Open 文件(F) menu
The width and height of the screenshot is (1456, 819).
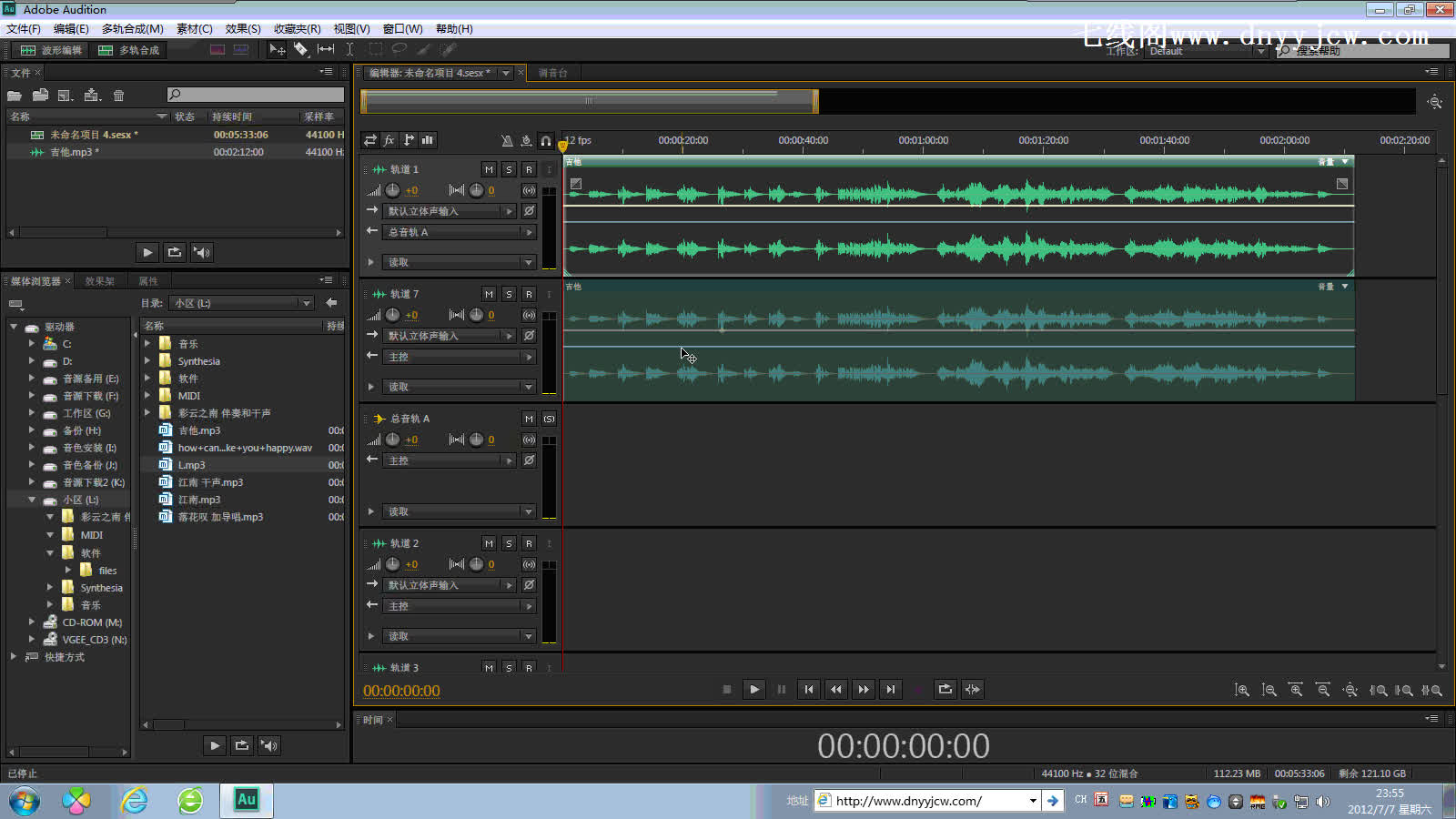tap(24, 28)
